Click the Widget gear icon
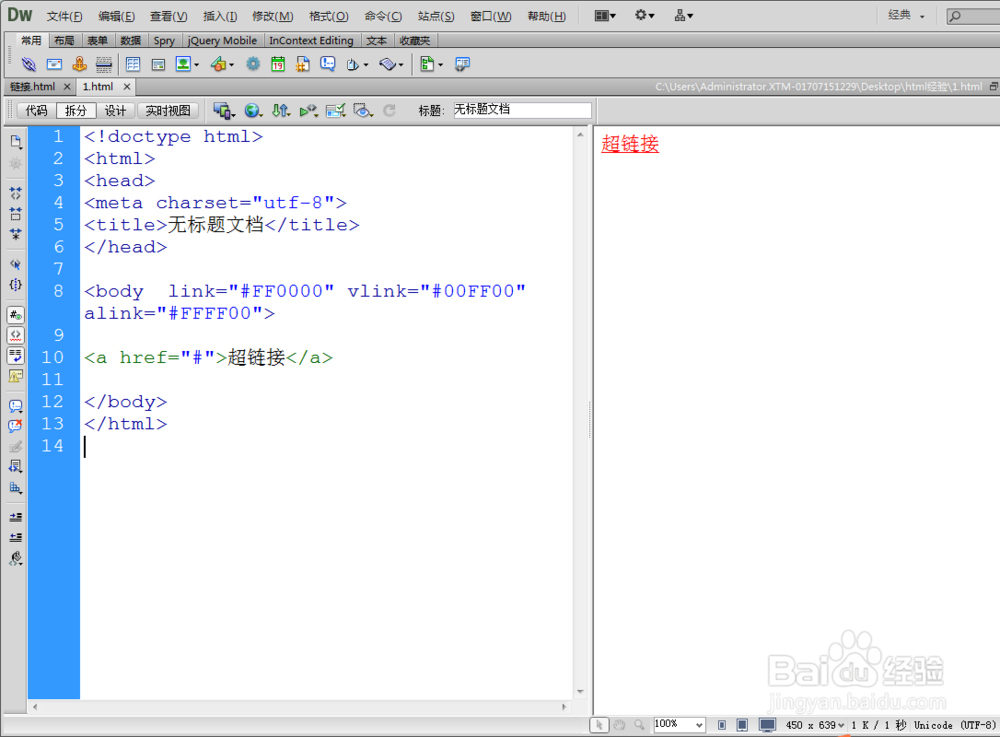This screenshot has height=737, width=1000. pos(253,64)
